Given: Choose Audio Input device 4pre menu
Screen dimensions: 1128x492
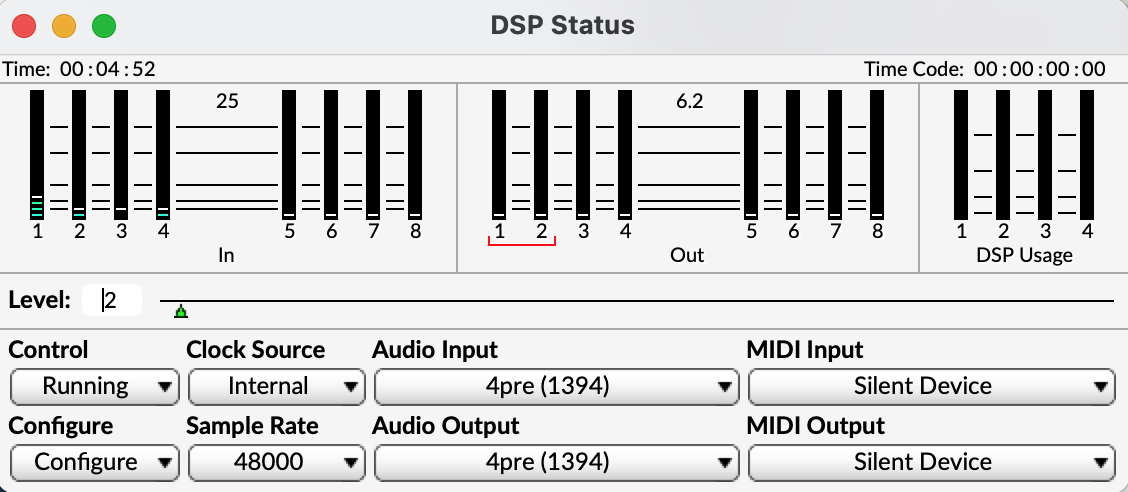Looking at the screenshot, I should [555, 386].
